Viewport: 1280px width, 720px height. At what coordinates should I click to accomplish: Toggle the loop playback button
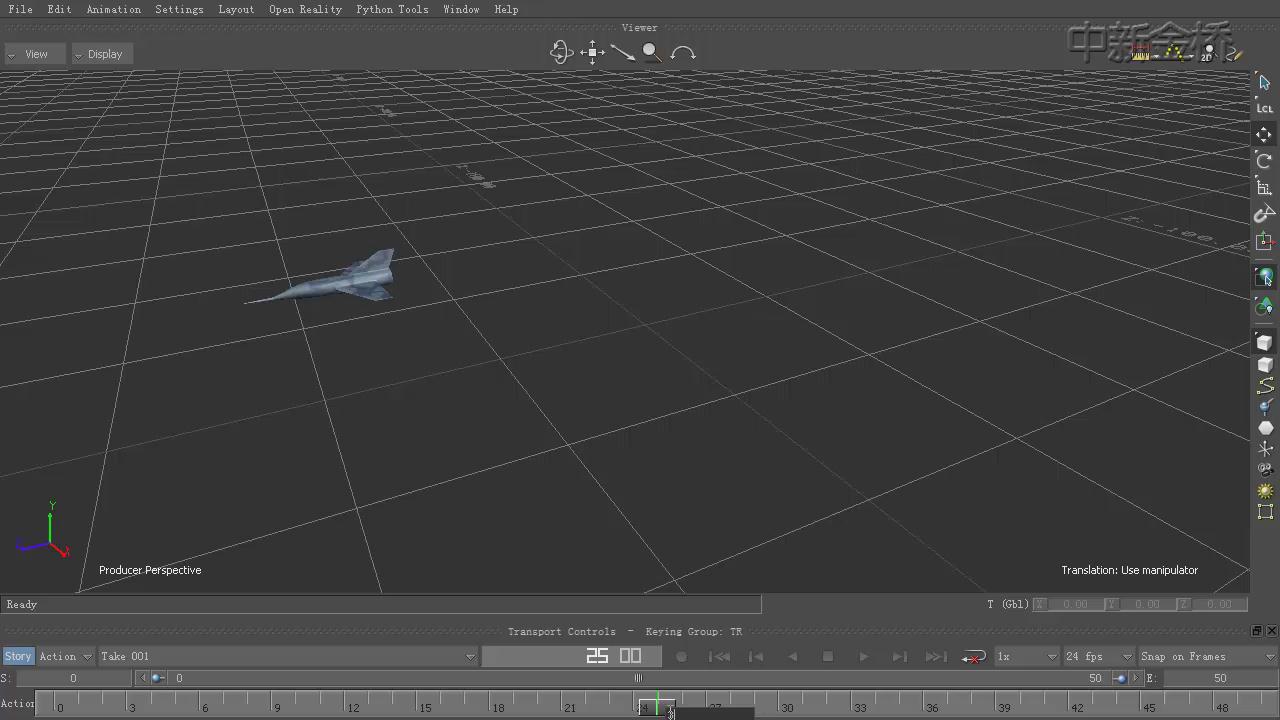[x=974, y=656]
